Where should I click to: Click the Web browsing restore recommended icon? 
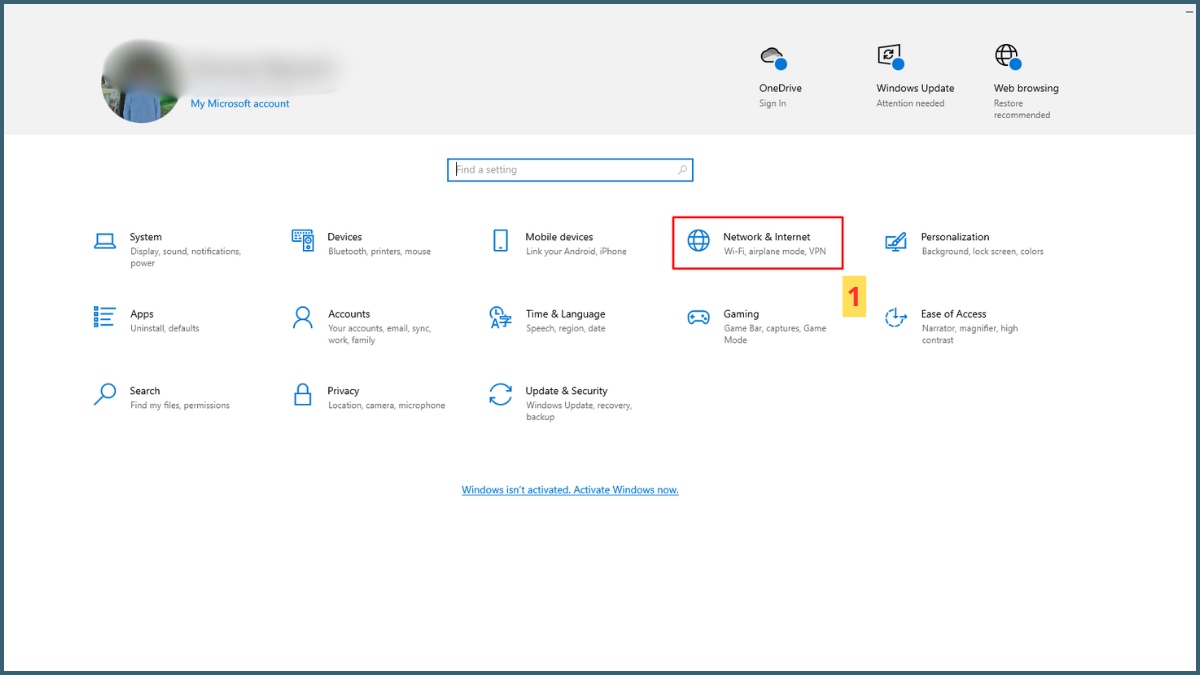pyautogui.click(x=1007, y=56)
